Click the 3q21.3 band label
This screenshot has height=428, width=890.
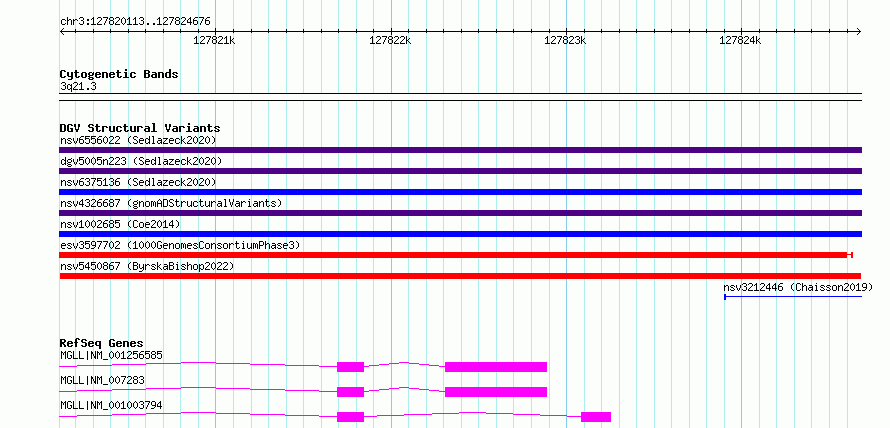click(x=78, y=86)
